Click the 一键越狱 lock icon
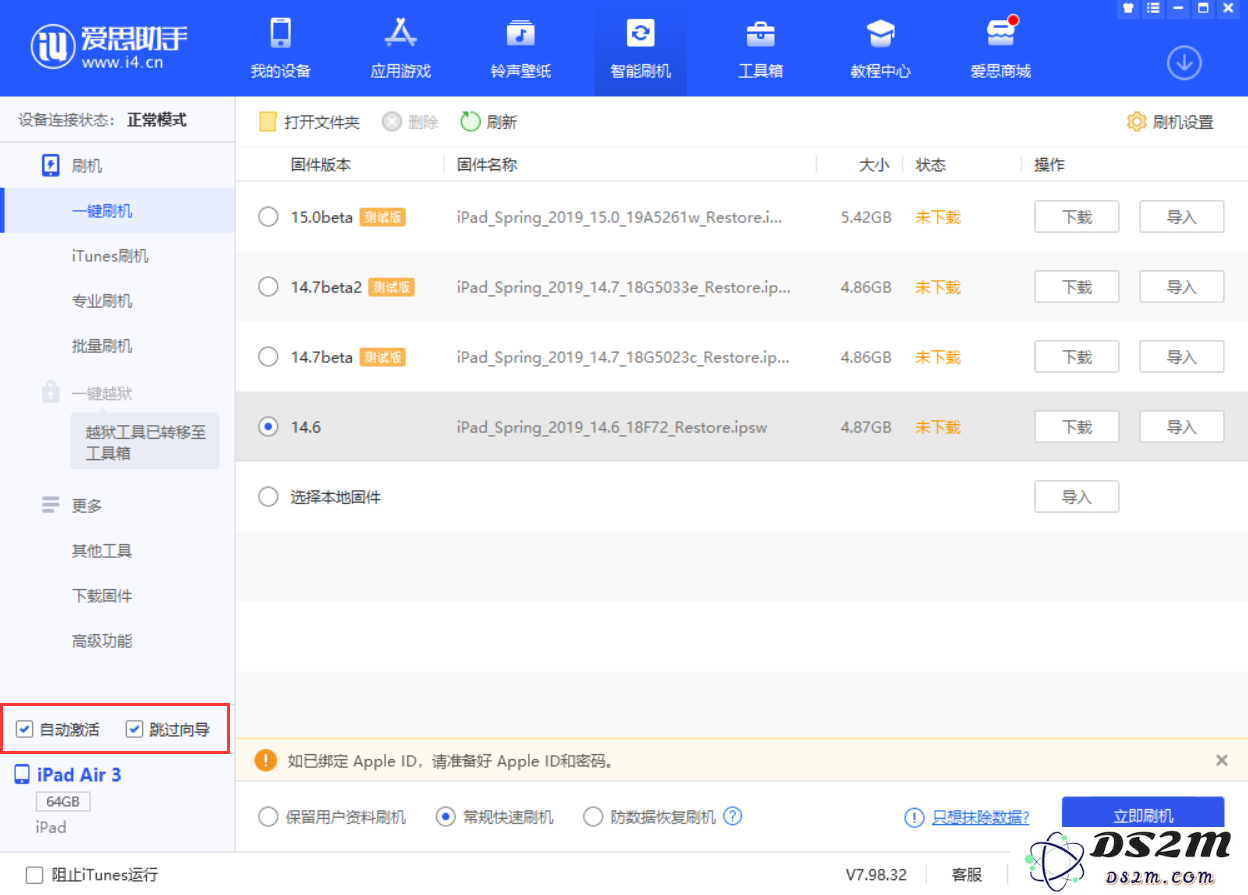Viewport: 1248px width, 895px height. pos(51,393)
